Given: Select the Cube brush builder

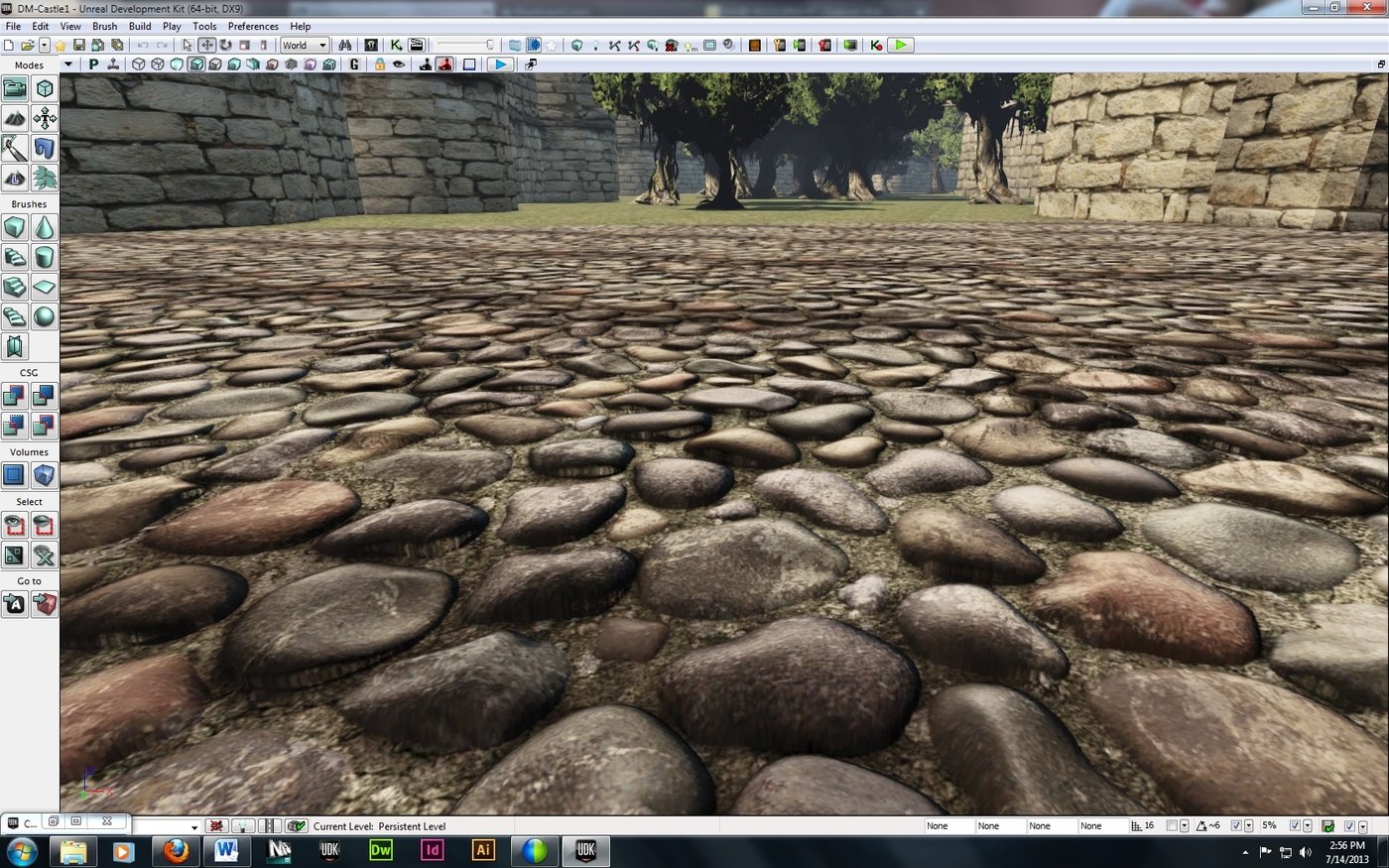Looking at the screenshot, I should (15, 227).
